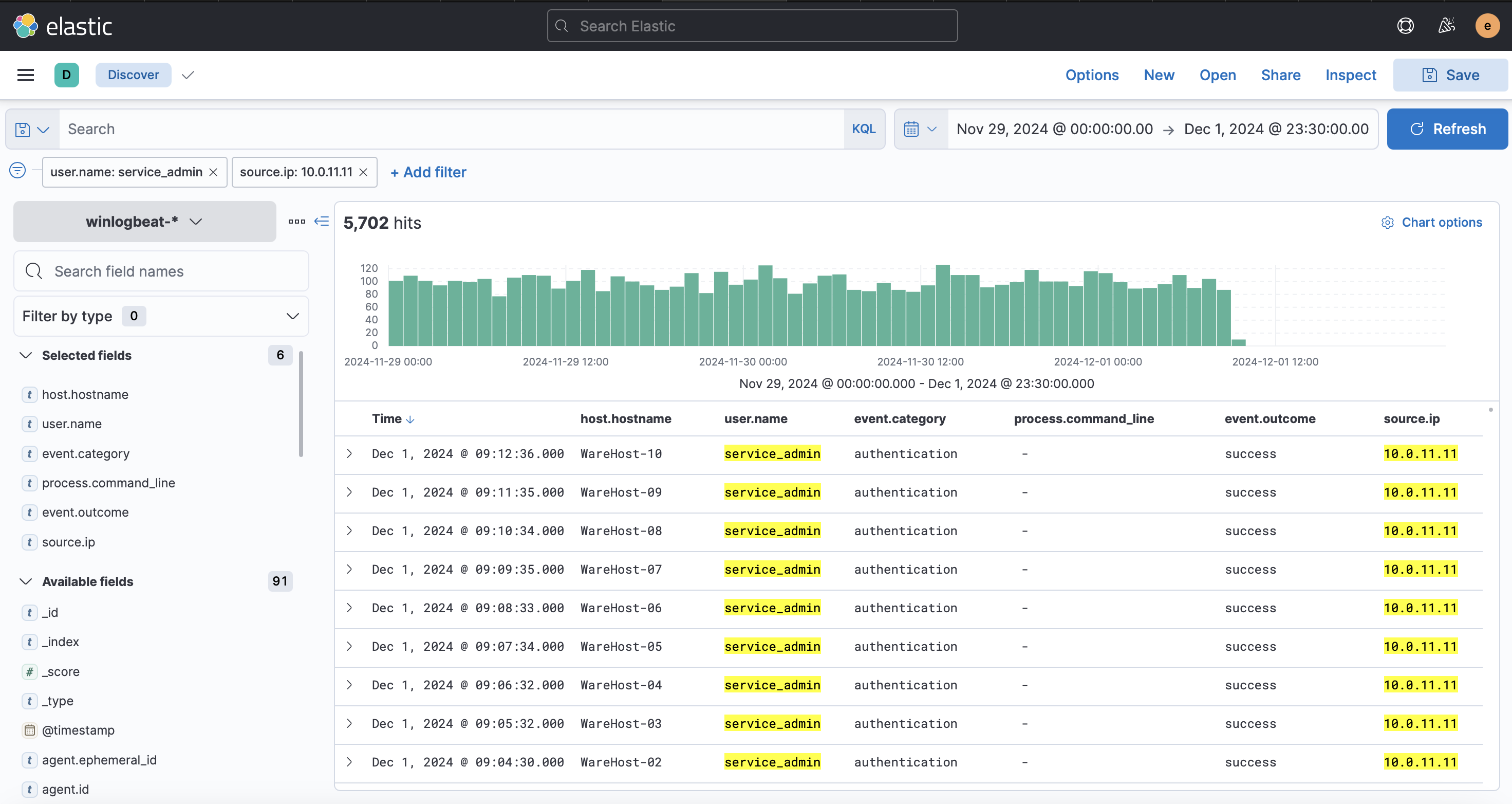Add a new filter

428,172
